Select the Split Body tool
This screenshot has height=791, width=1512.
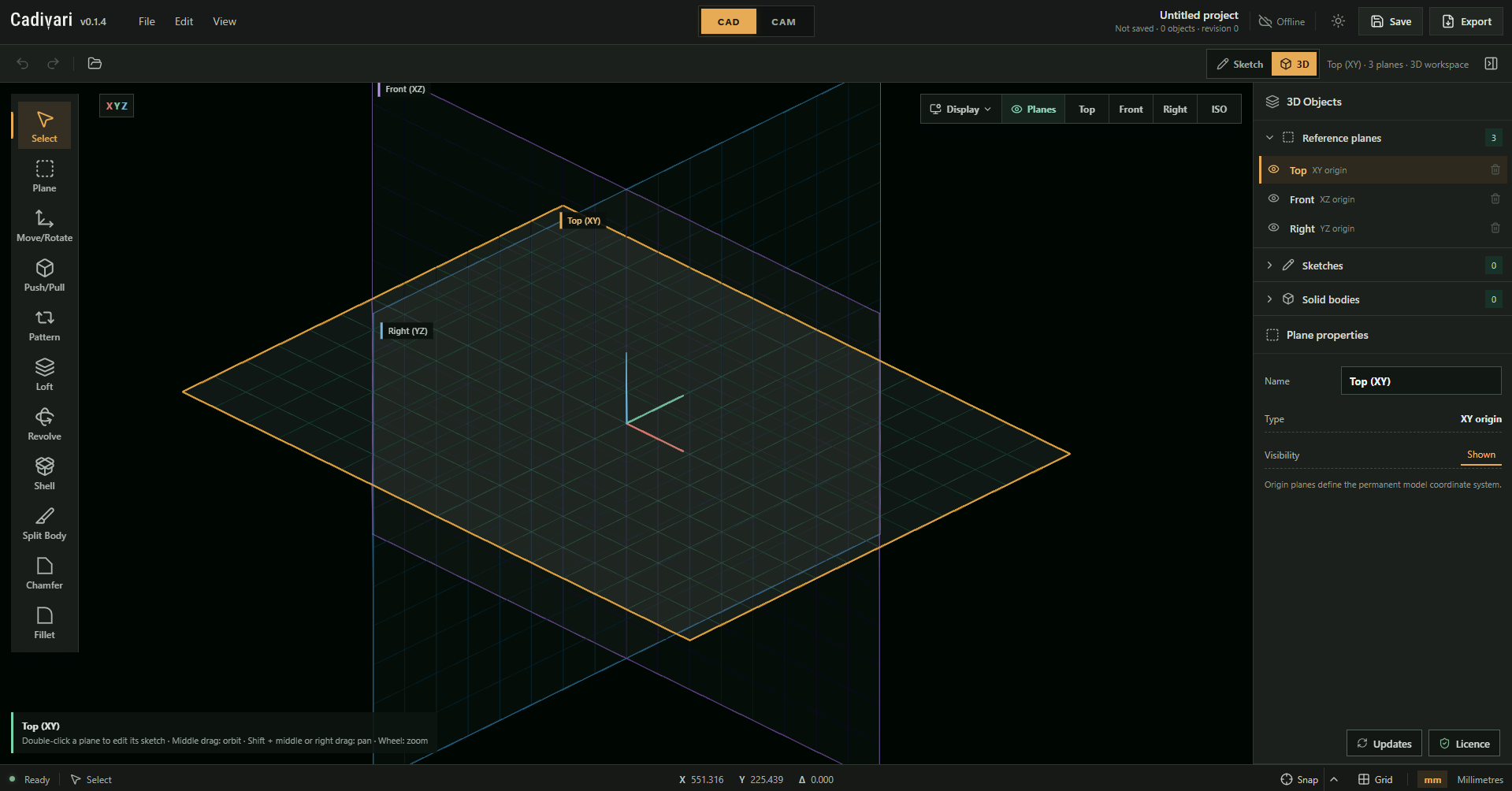pos(44,523)
